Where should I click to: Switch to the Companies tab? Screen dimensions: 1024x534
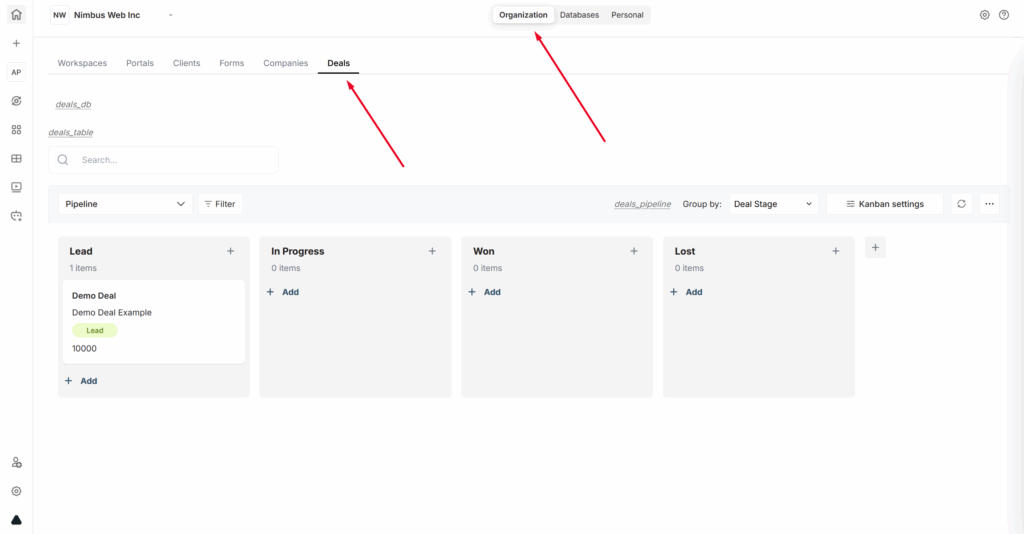pos(285,63)
